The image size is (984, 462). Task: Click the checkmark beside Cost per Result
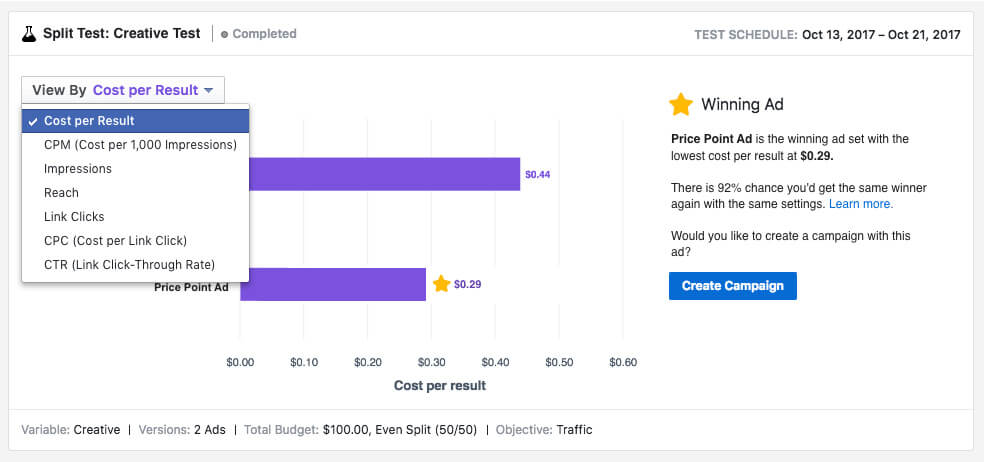(33, 121)
